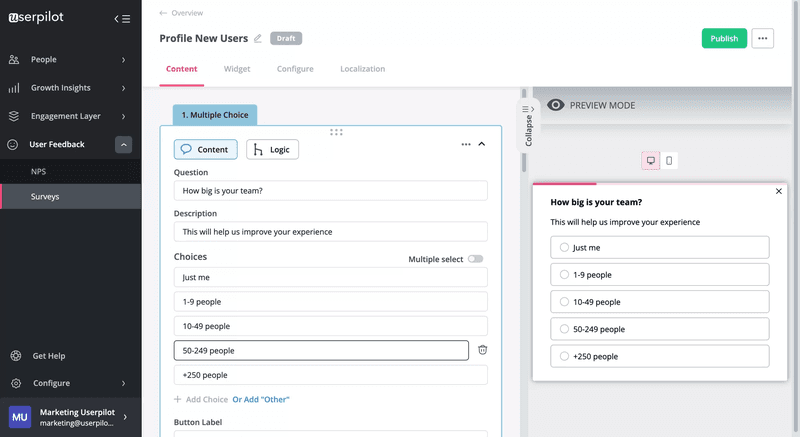
Task: Select '1-9 people' radio in preview
Action: 564,274
